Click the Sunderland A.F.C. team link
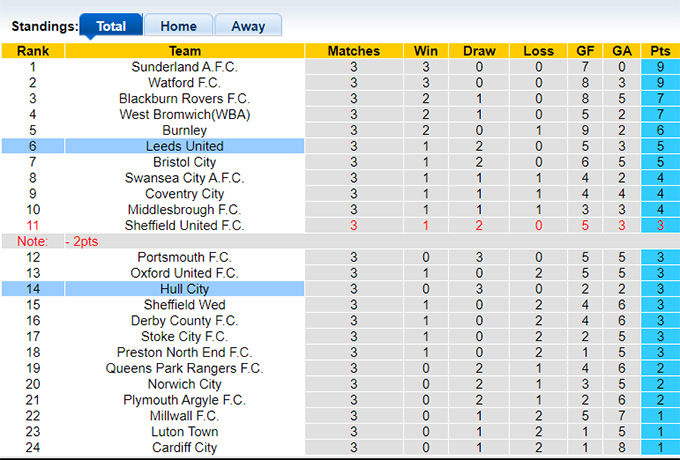Image resolution: width=680 pixels, height=460 pixels. tap(185, 67)
